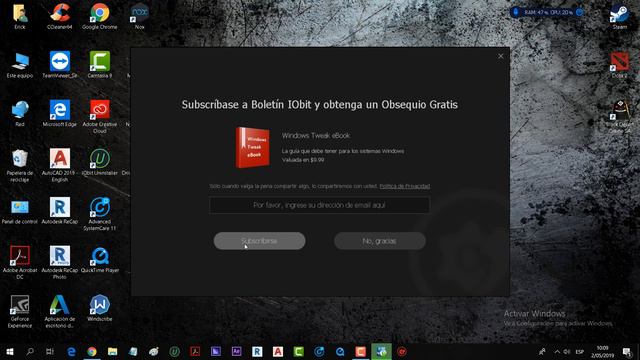Click the red Windows Tweak eBook cover
This screenshot has height=360, width=640.
(x=253, y=147)
